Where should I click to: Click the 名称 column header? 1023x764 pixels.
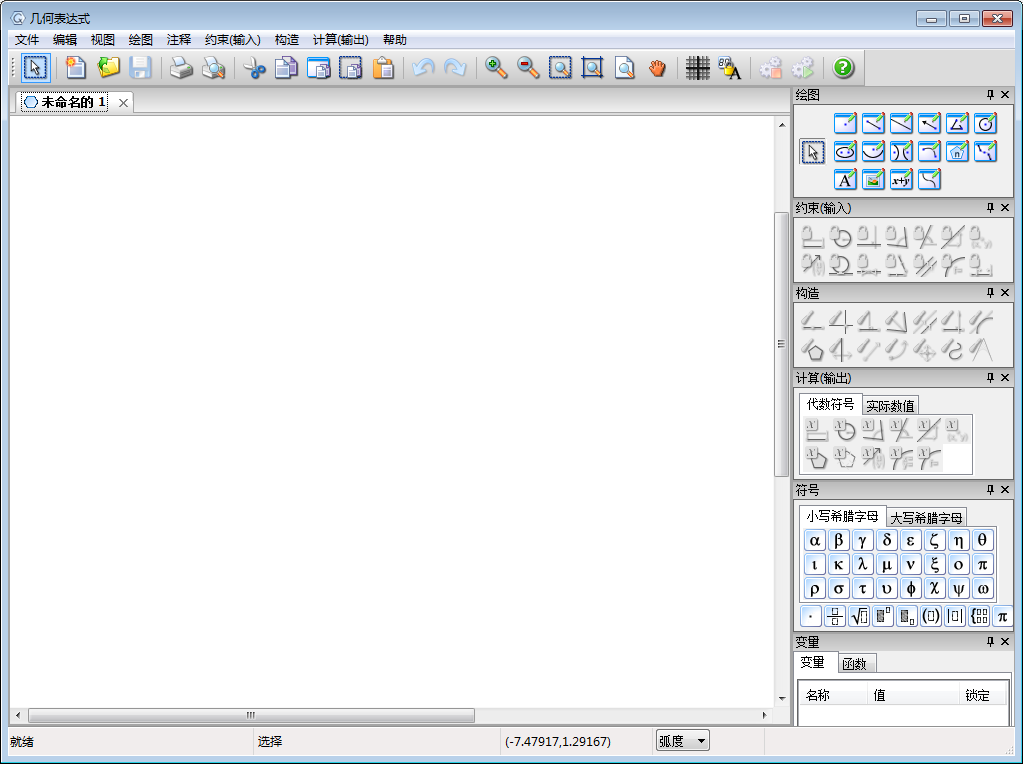pyautogui.click(x=833, y=695)
